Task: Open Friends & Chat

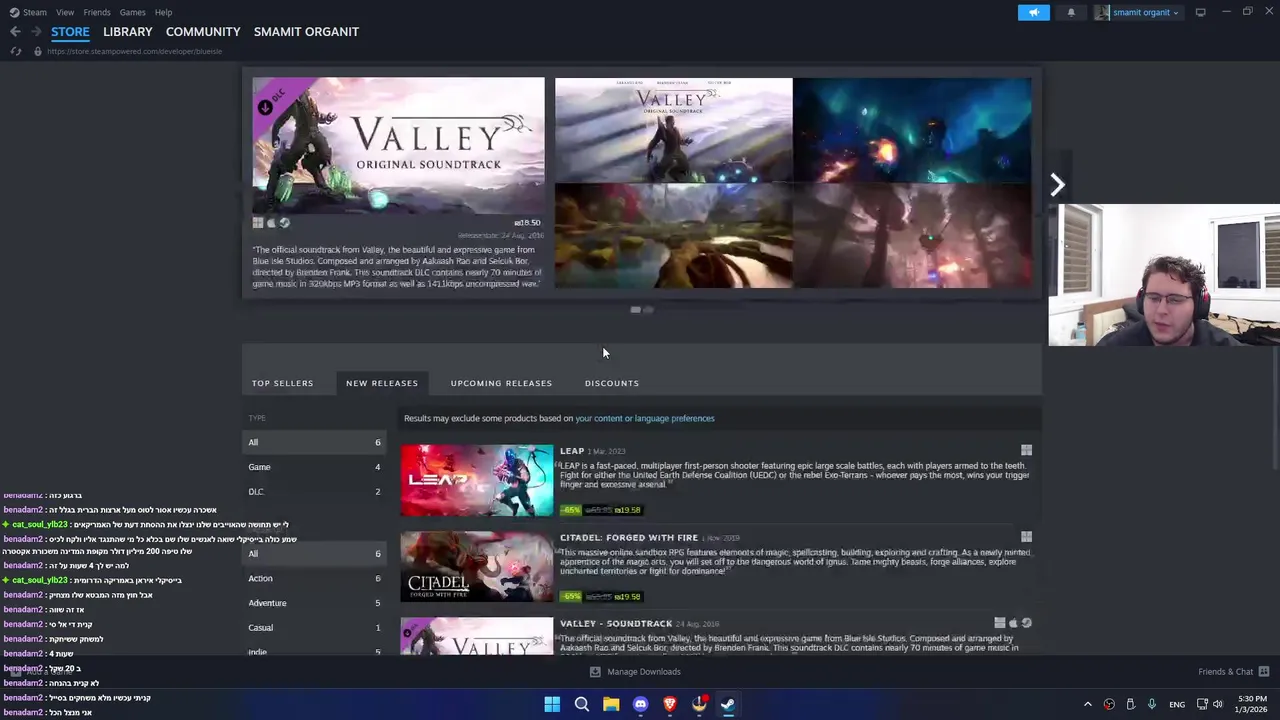Action: coord(1233,672)
